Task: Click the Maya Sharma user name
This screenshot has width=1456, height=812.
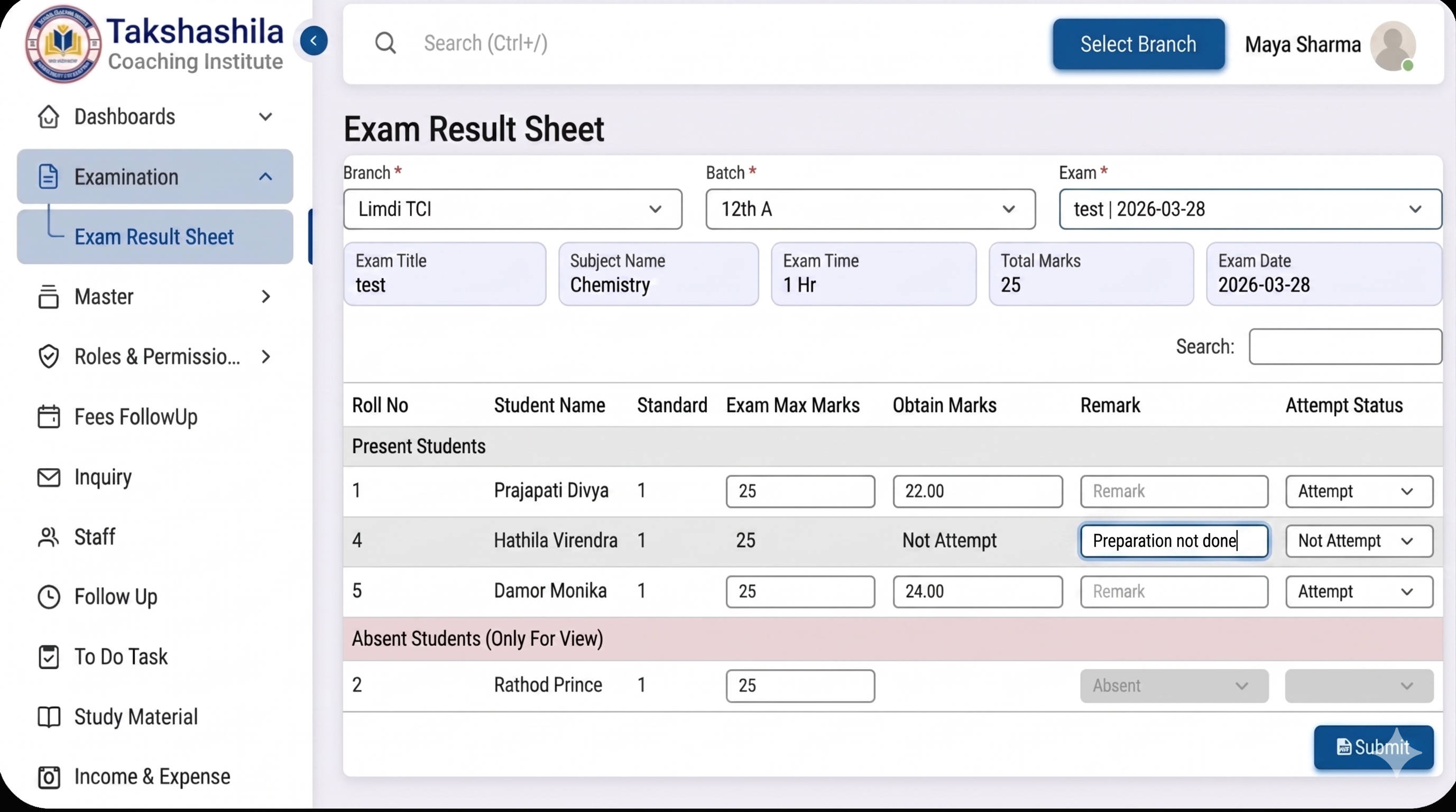Action: click(1303, 44)
